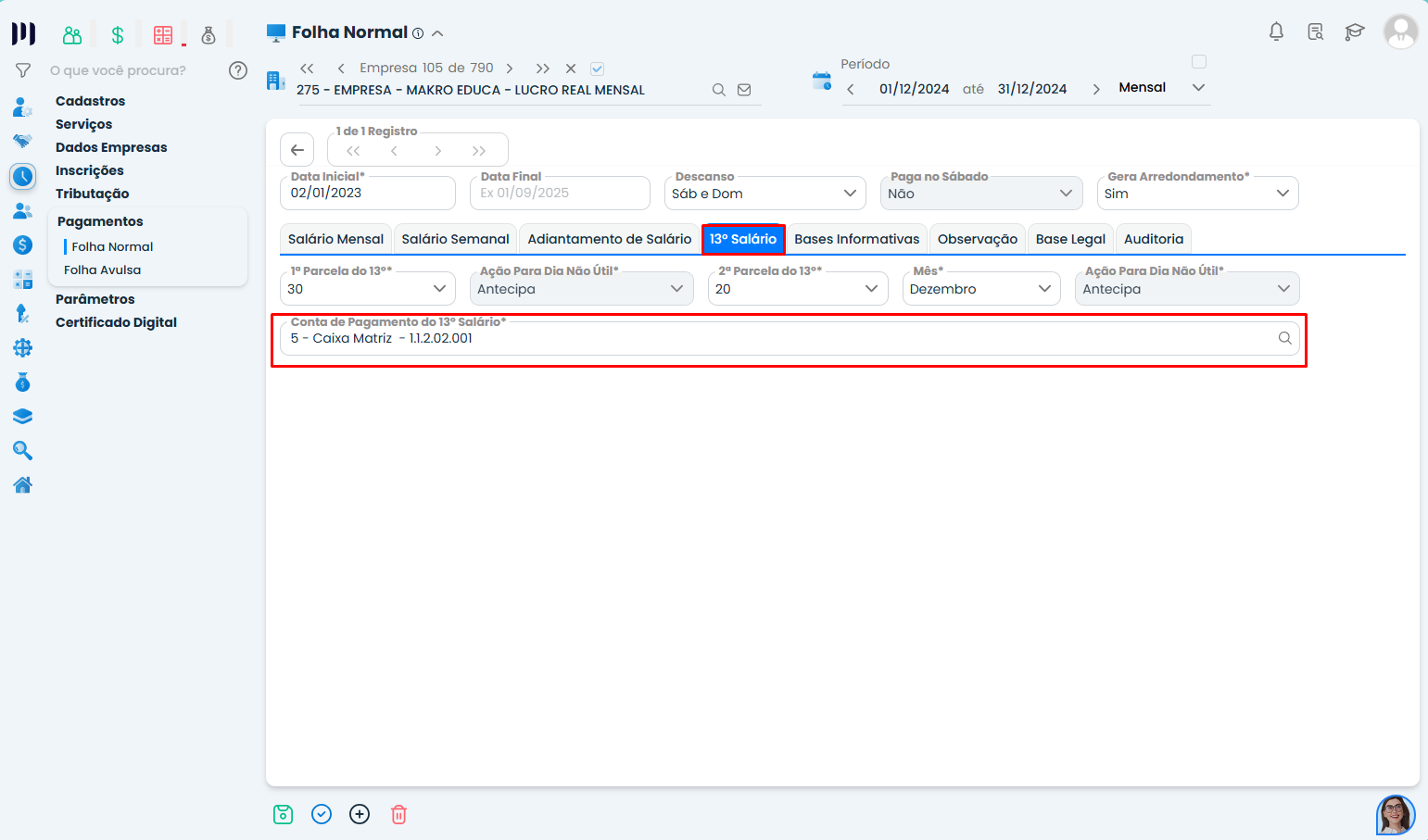
Task: Open the Descanso dropdown
Action: 765,194
